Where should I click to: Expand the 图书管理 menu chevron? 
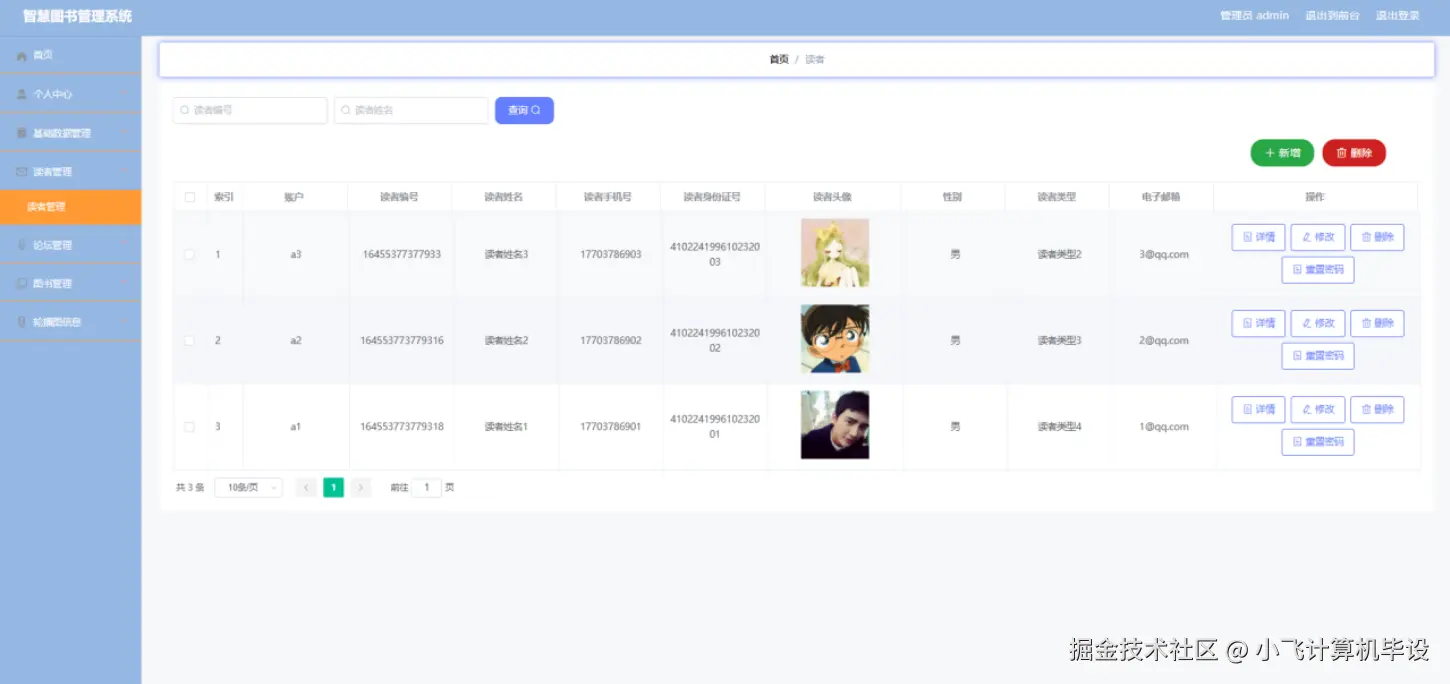tap(124, 284)
